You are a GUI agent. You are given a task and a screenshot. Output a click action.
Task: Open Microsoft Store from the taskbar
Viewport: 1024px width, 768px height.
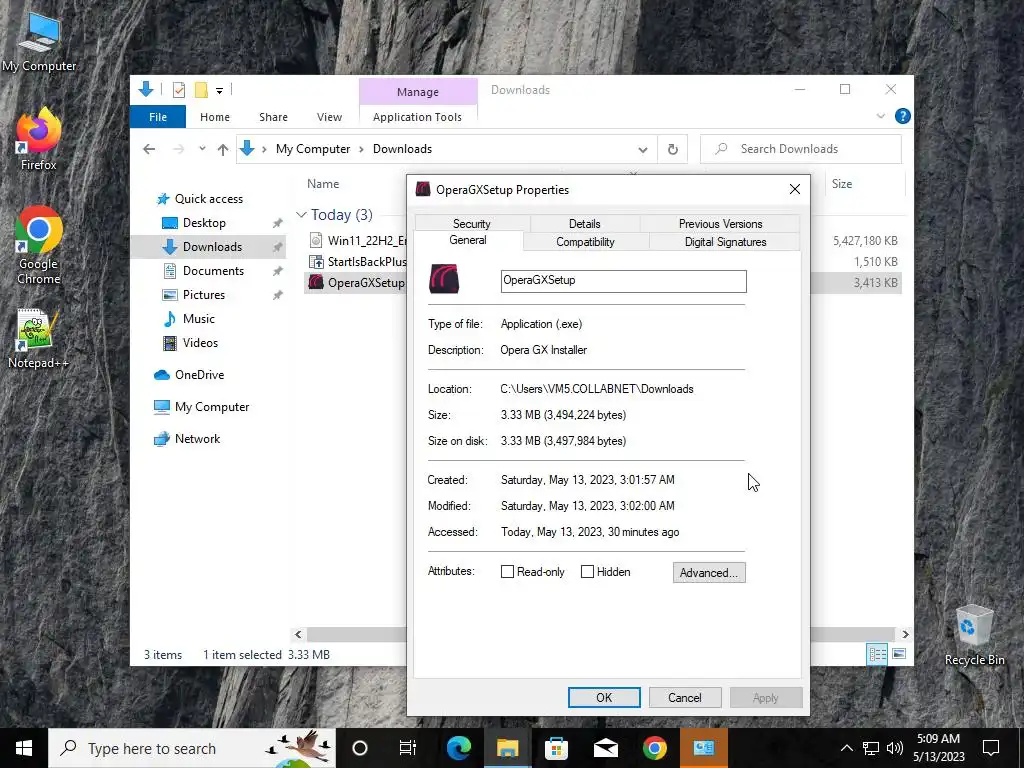click(x=556, y=748)
